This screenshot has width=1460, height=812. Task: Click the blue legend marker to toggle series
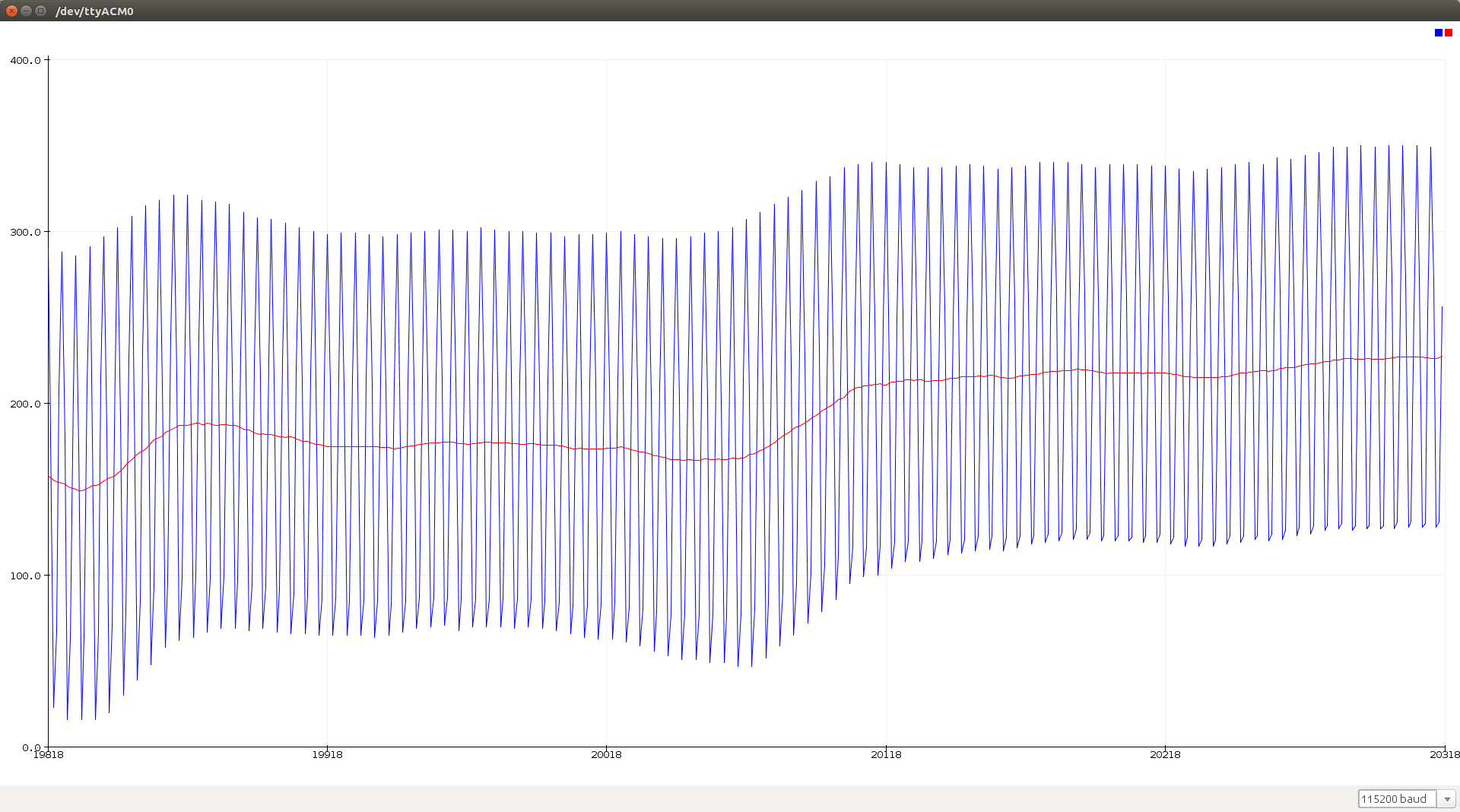pos(1438,33)
